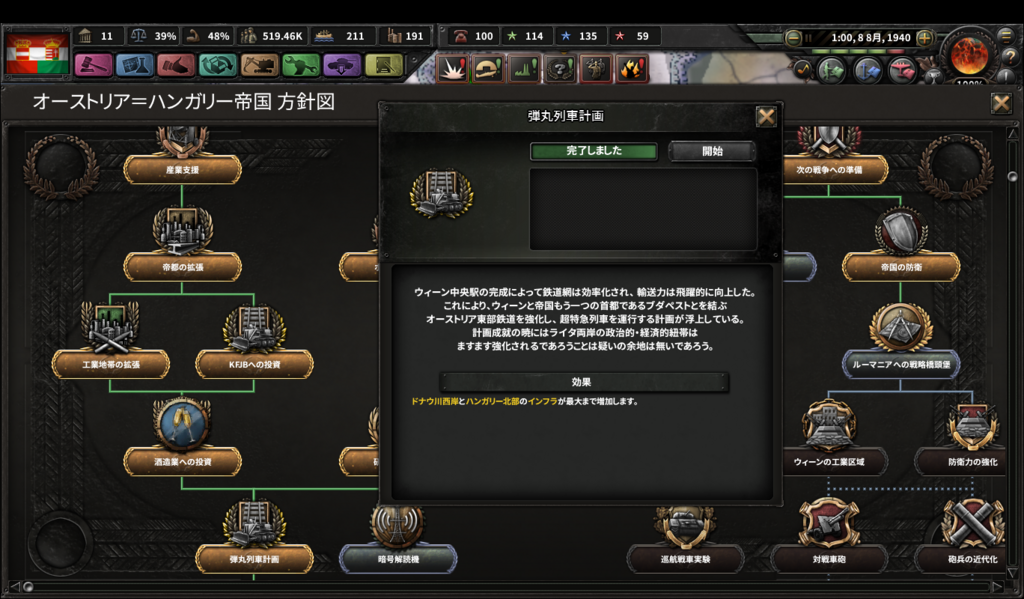Click the Austria-Hungary flag icon
The width and height of the screenshot is (1024, 599).
click(x=37, y=54)
